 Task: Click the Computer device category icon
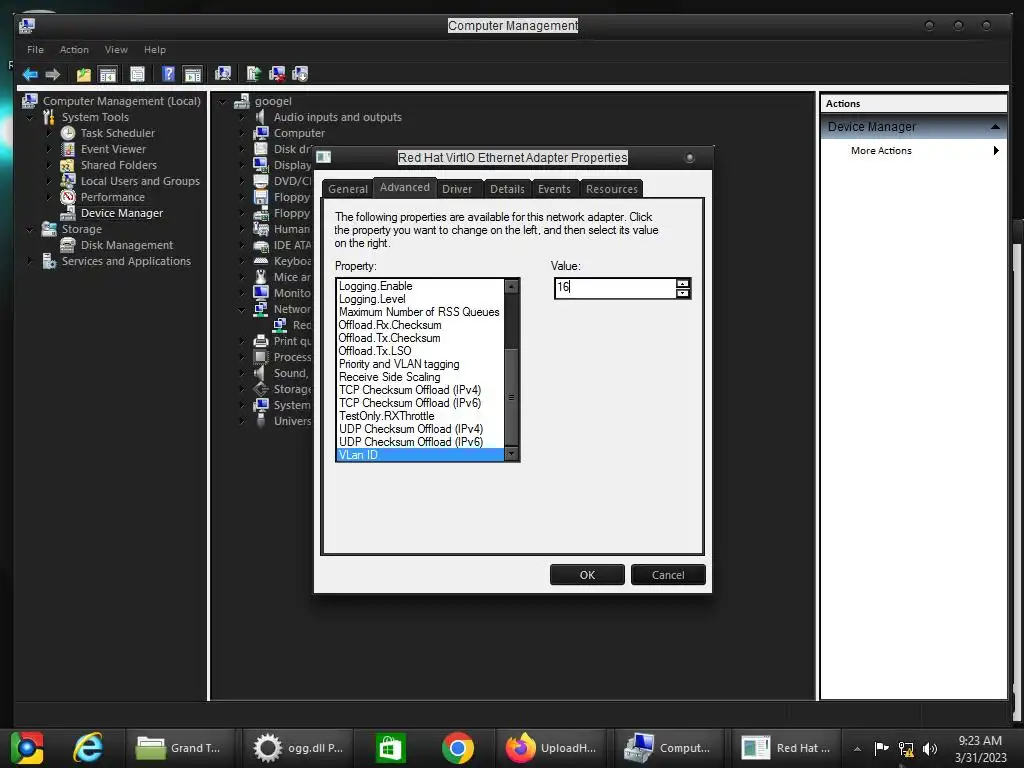coord(261,133)
